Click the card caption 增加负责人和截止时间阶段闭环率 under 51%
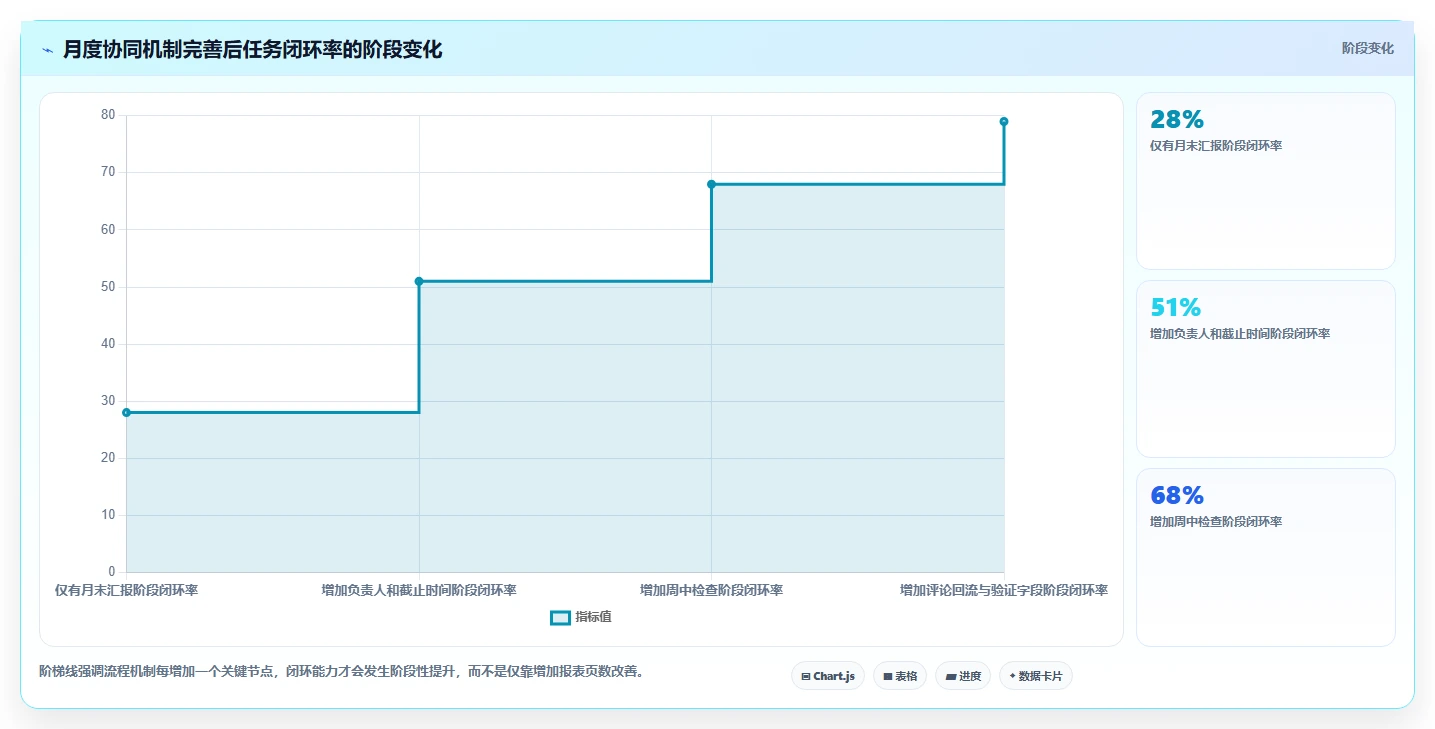Screen dimensions: 1435x729 pos(1240,334)
